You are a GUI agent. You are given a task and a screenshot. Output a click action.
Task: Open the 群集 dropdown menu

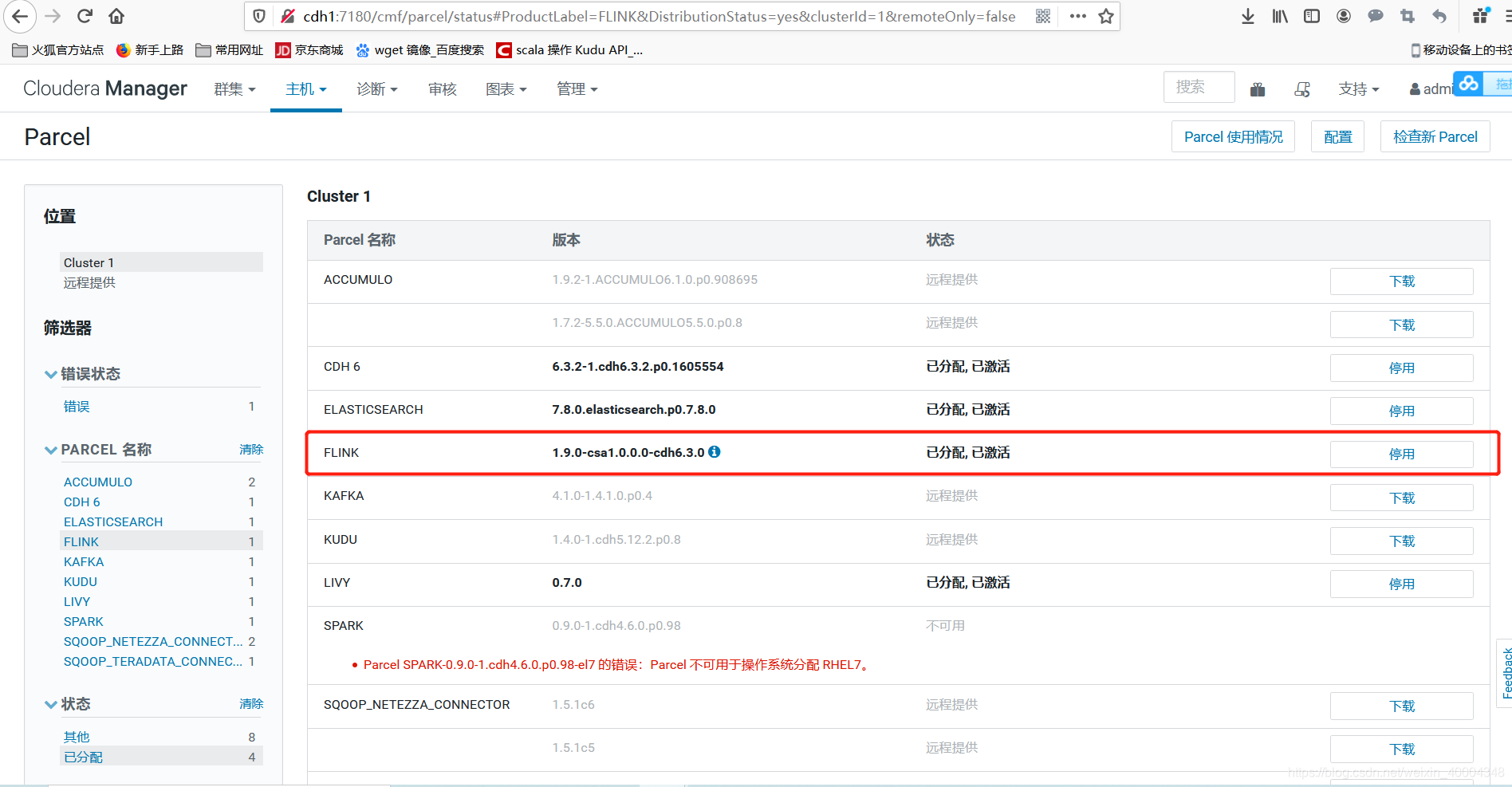pyautogui.click(x=234, y=89)
